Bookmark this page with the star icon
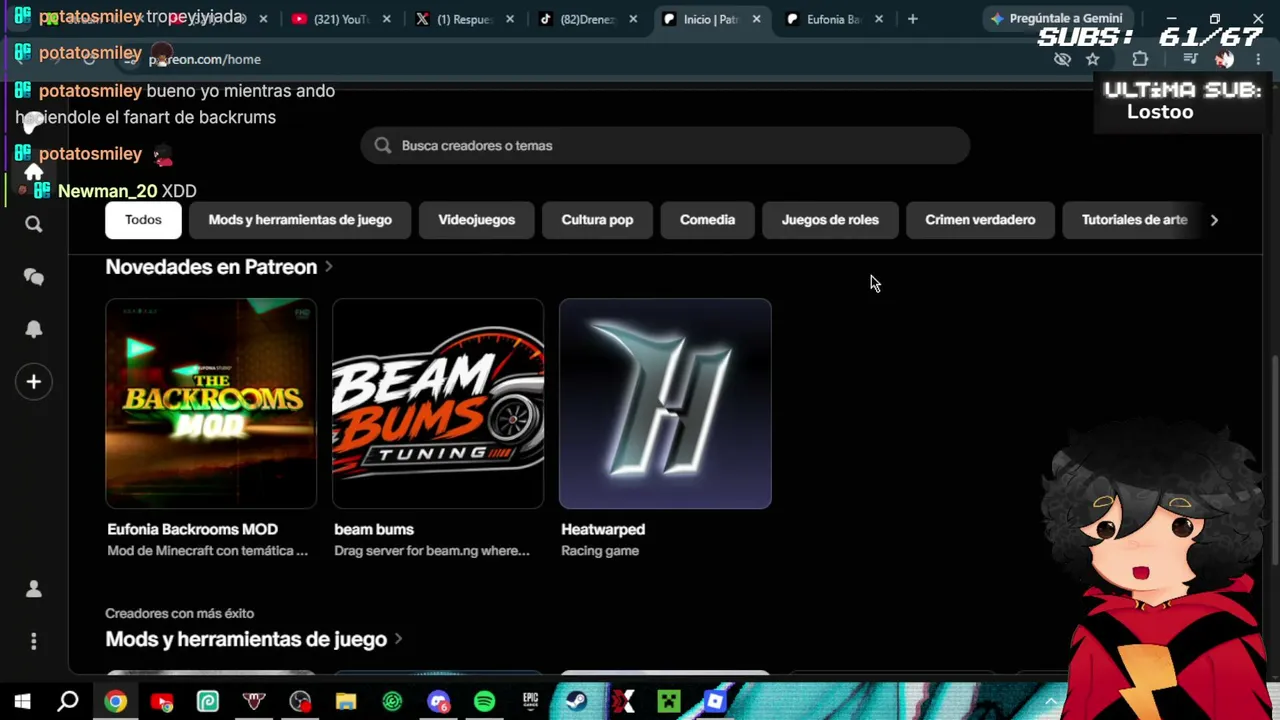The image size is (1280, 720). click(1093, 59)
